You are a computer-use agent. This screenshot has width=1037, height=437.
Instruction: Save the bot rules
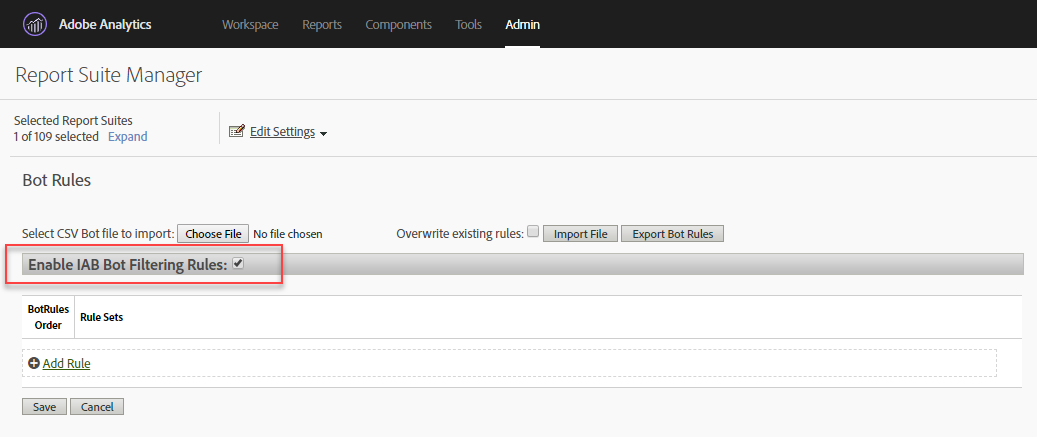click(x=44, y=407)
